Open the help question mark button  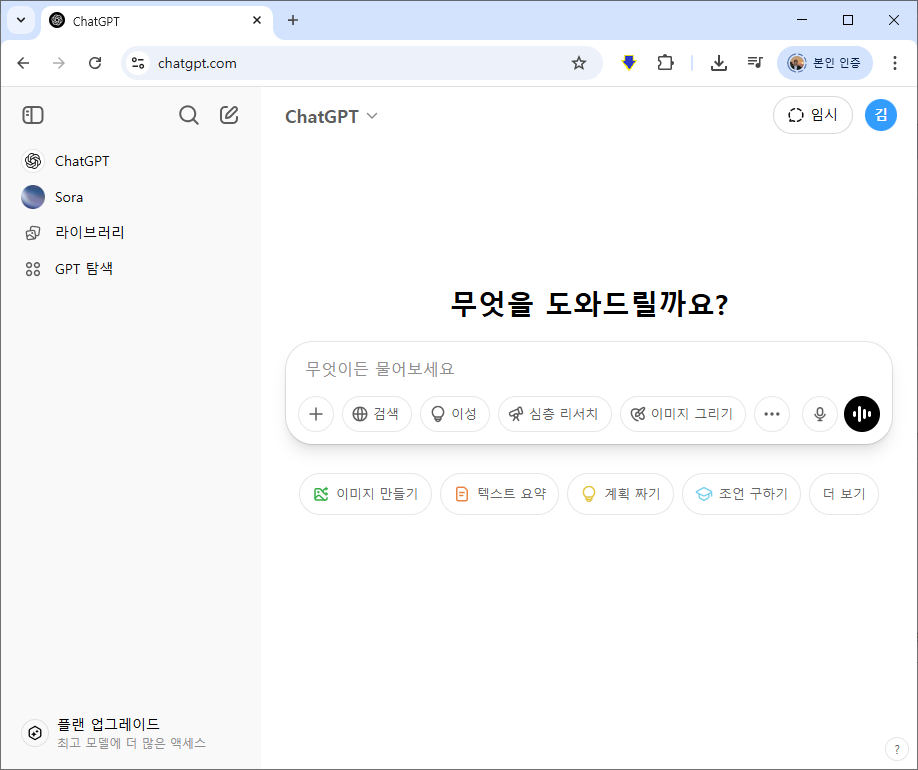[x=896, y=748]
